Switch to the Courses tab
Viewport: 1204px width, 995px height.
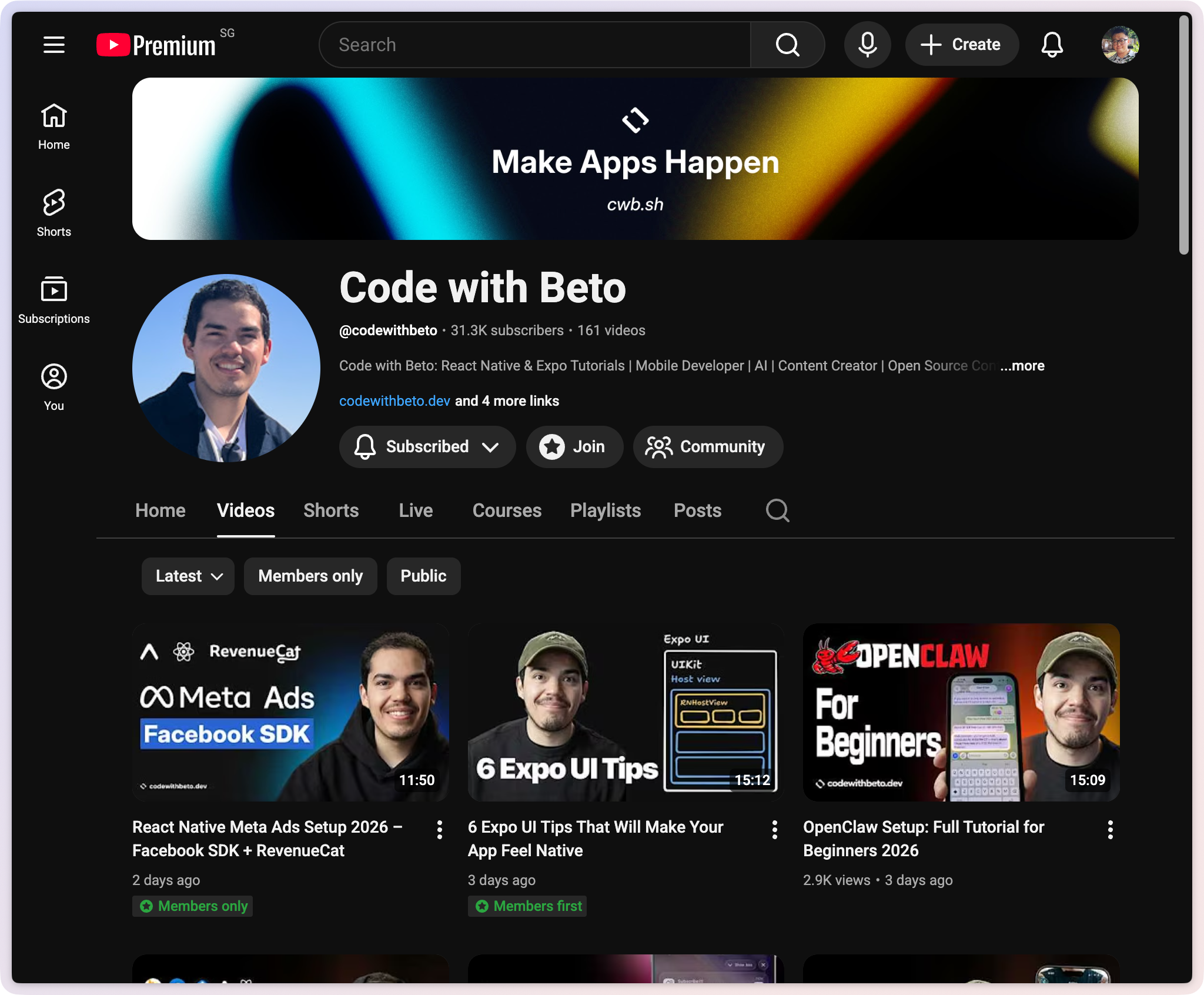coord(507,510)
